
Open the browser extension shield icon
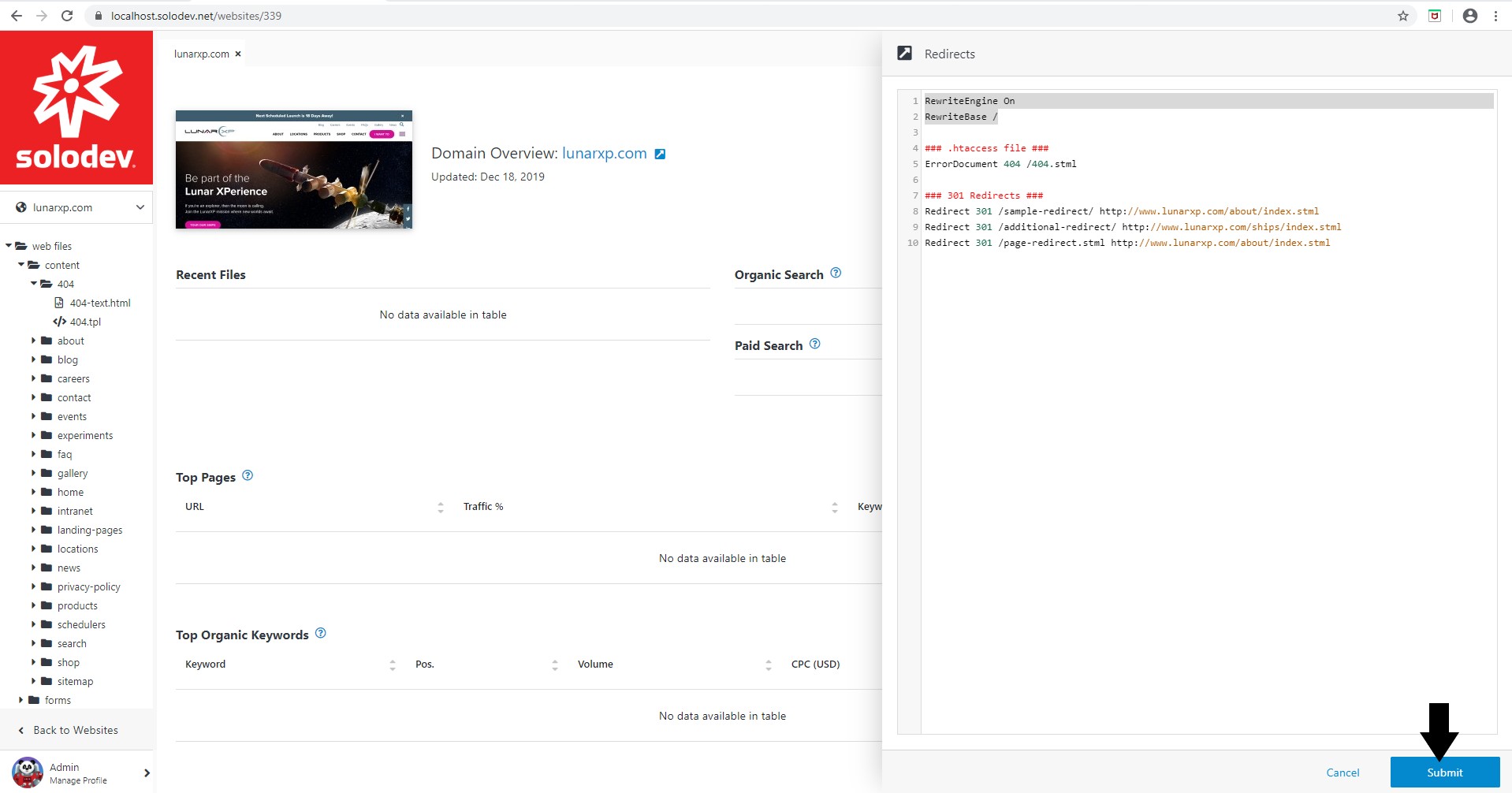point(1435,16)
